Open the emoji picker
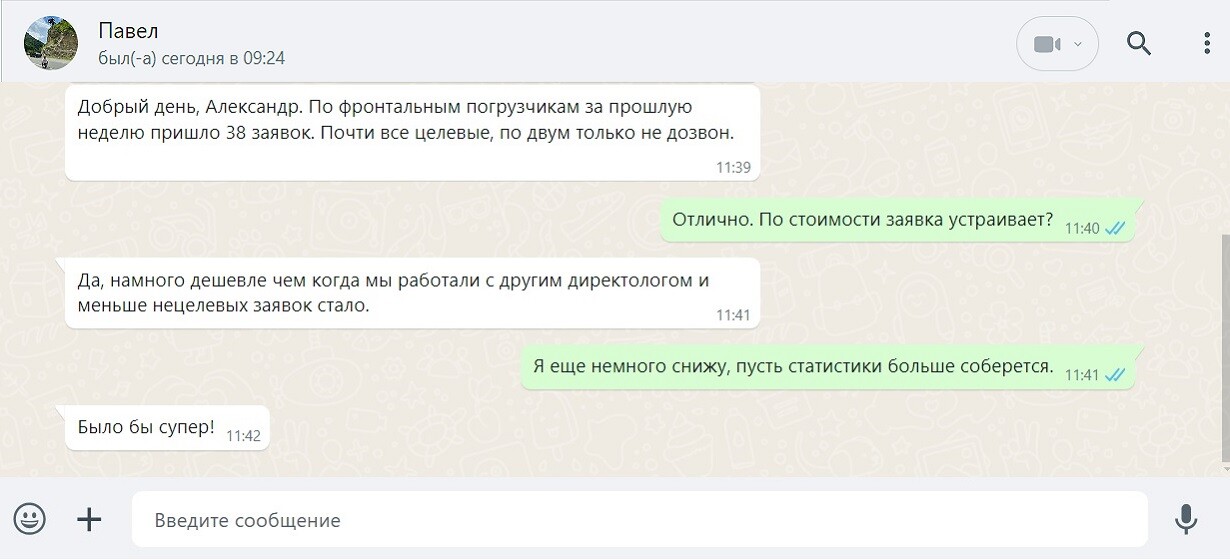 tap(30, 519)
